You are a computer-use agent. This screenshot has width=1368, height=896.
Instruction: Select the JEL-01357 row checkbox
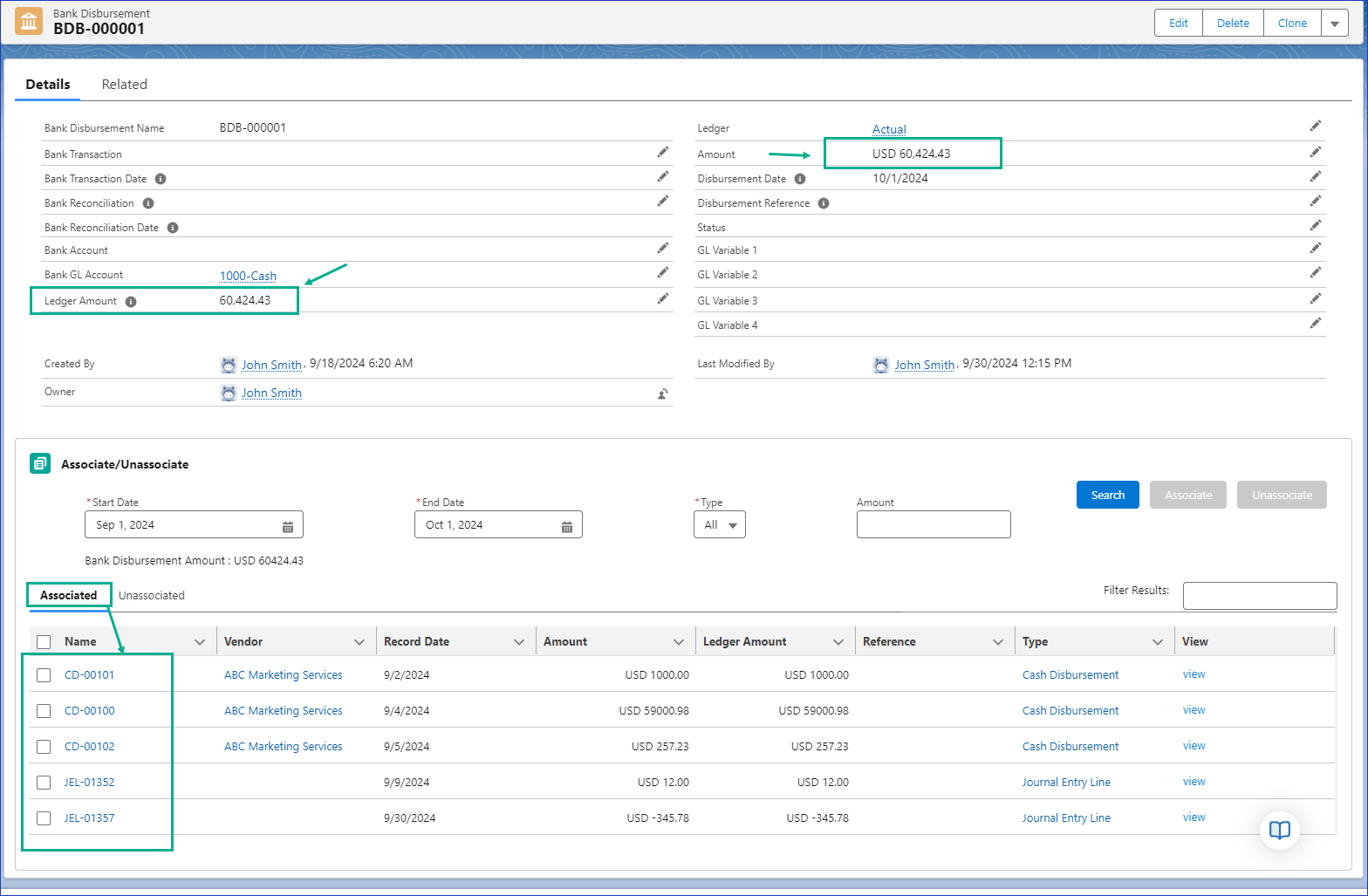pyautogui.click(x=44, y=818)
